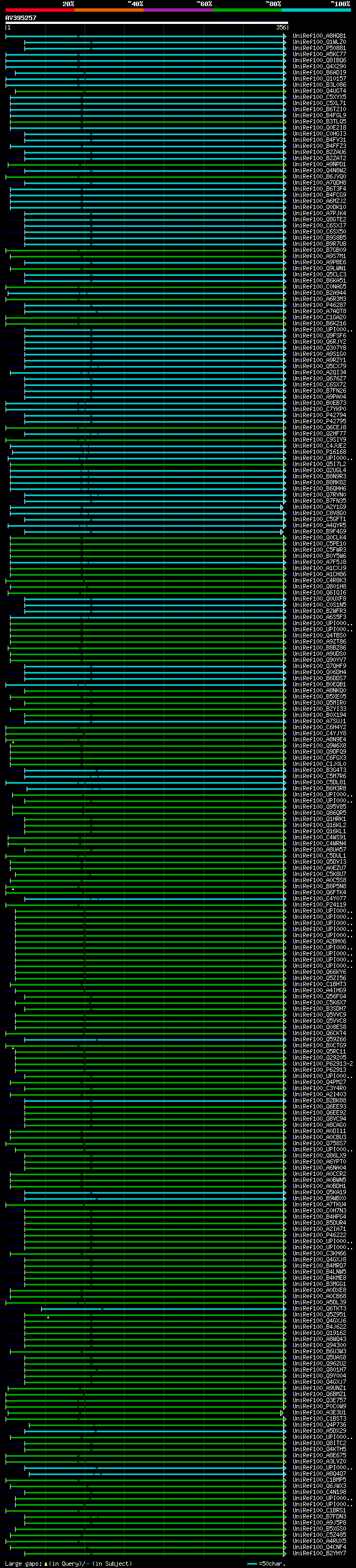Select label UniRef100_A2BH06
356x1568 pixels.
(319, 941)
